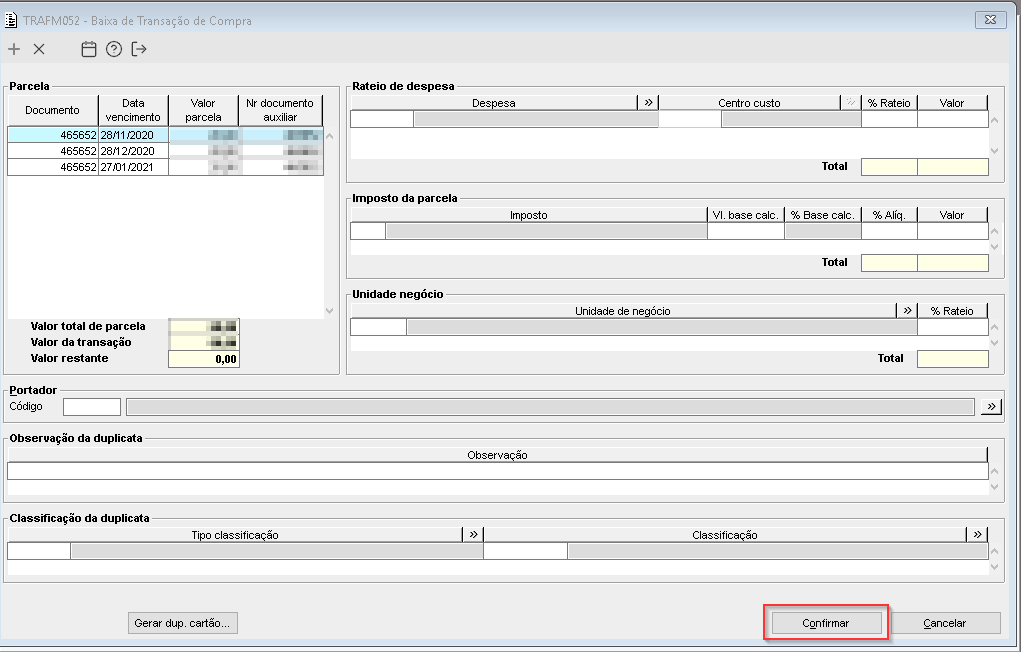Click Documento column header
The image size is (1021, 652).
(52, 110)
